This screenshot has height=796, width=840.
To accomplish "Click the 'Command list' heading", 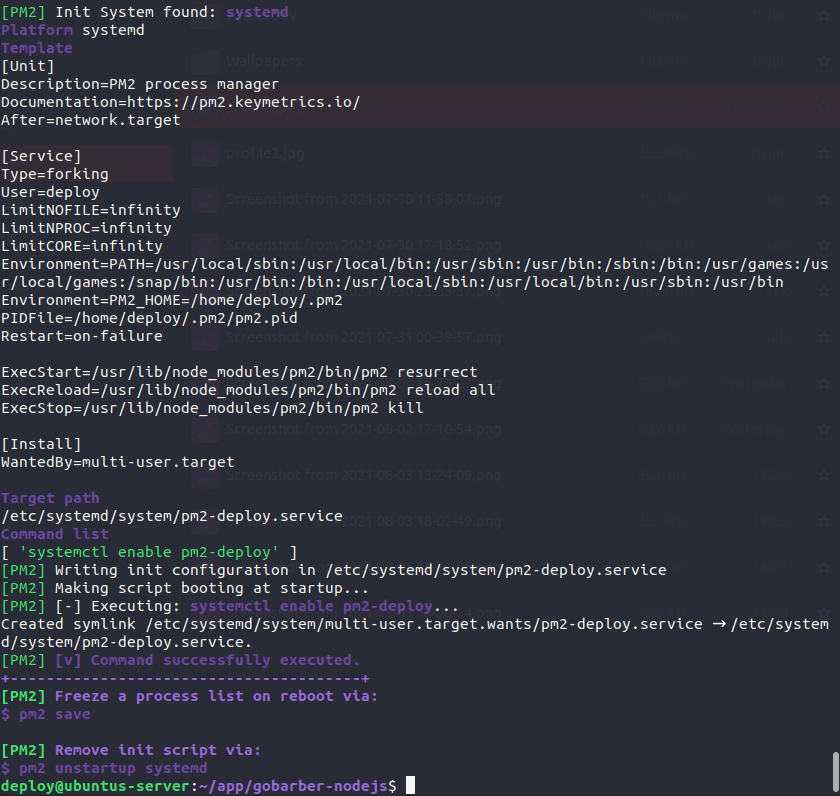I will point(55,534).
